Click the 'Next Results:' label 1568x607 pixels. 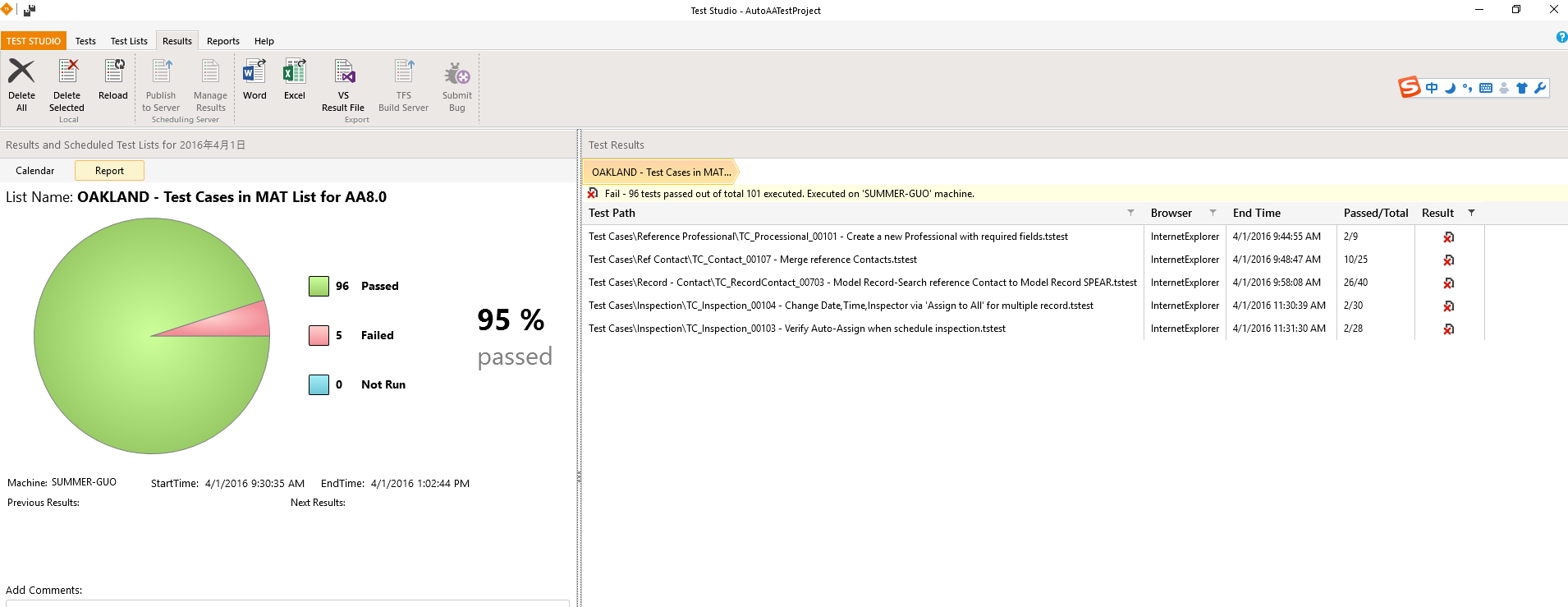318,503
